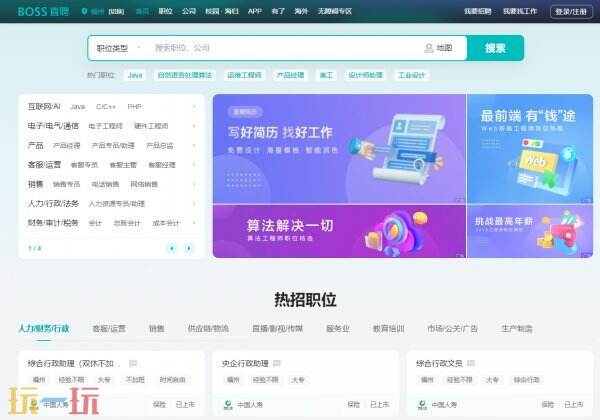This screenshot has height=420, width=600.
Task: Open the 写好简历 找好工作 banner
Action: point(339,149)
